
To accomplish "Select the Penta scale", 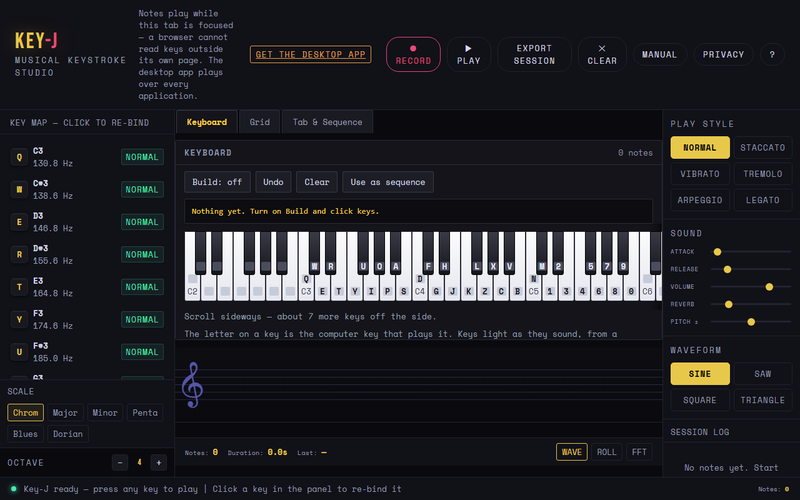I will [145, 413].
